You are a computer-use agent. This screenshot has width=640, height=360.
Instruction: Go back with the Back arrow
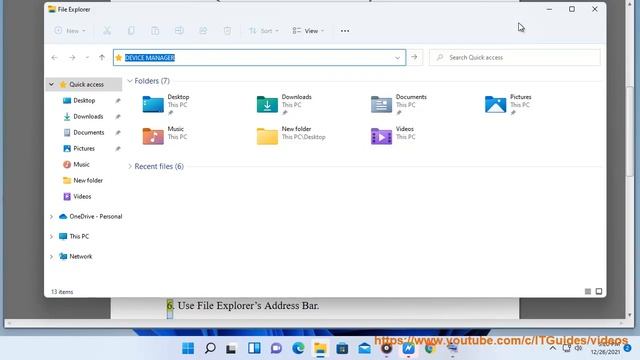pos(54,58)
